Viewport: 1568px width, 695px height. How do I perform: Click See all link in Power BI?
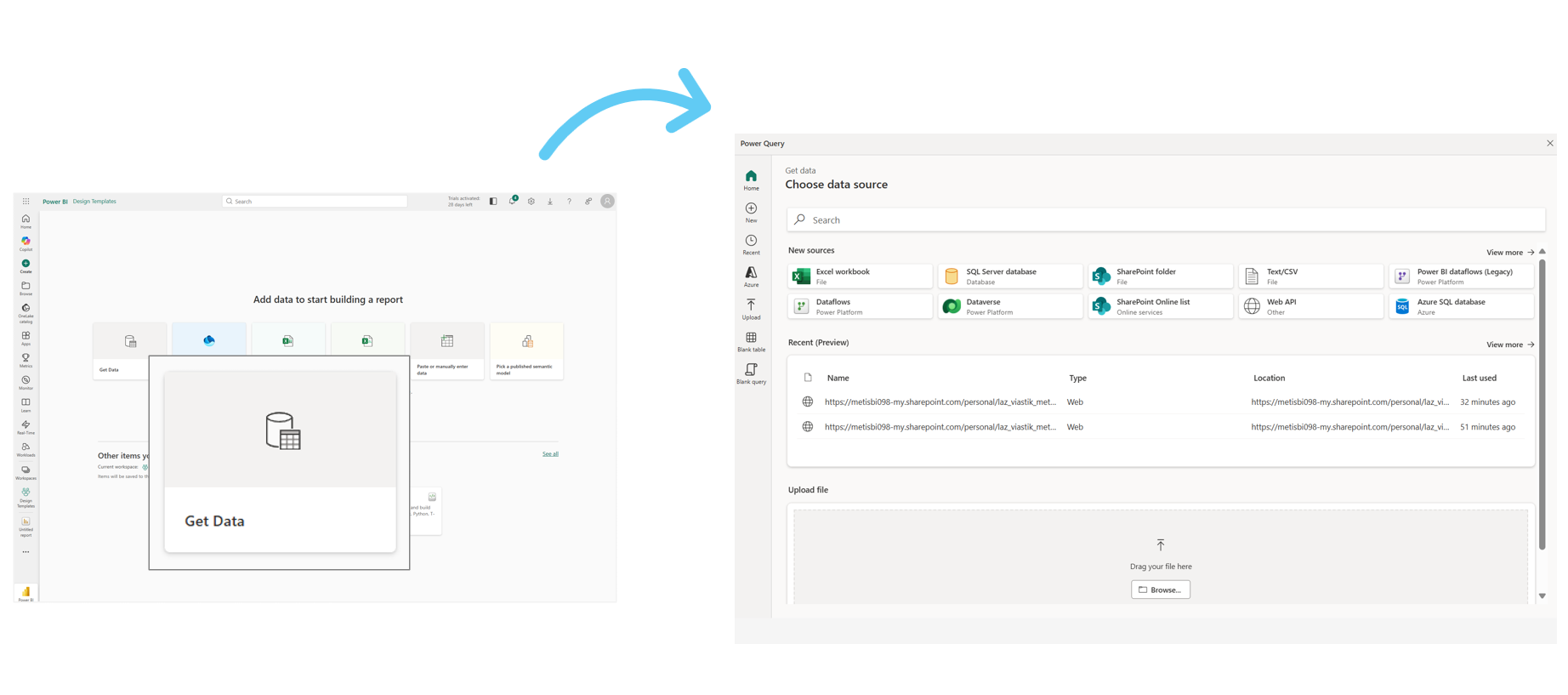point(550,453)
